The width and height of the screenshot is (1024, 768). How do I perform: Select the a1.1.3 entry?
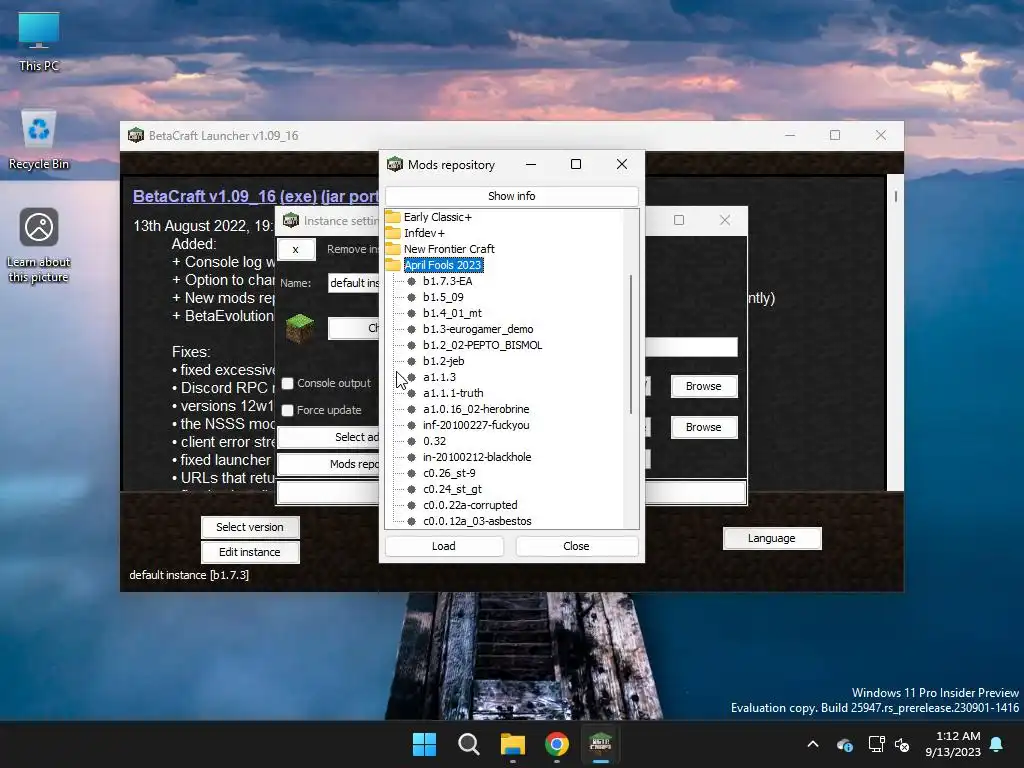439,377
